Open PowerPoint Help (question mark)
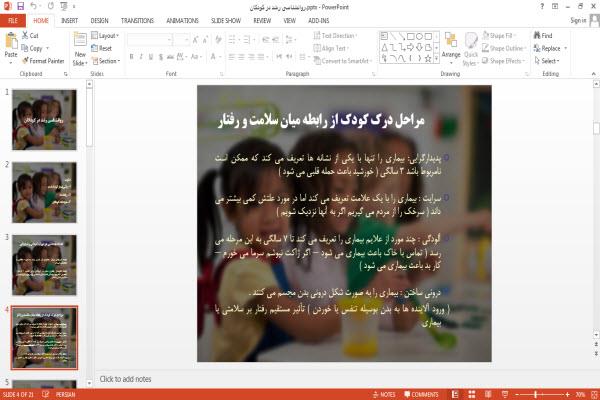The width and height of the screenshot is (600, 400). [x=542, y=7]
